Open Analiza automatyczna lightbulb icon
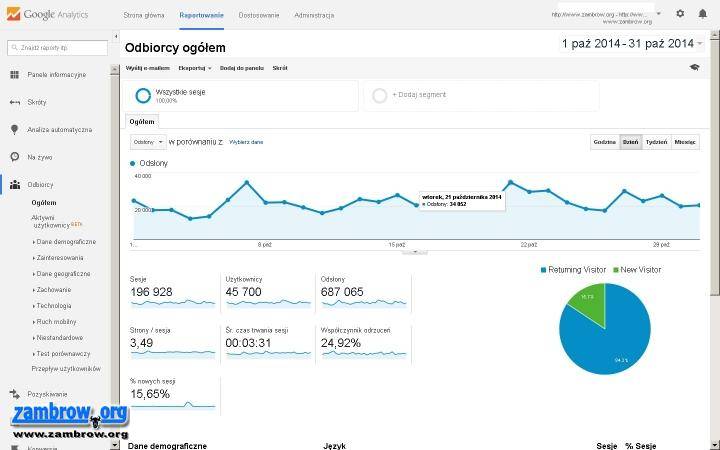Image resolution: width=720 pixels, height=450 pixels. (x=14, y=129)
